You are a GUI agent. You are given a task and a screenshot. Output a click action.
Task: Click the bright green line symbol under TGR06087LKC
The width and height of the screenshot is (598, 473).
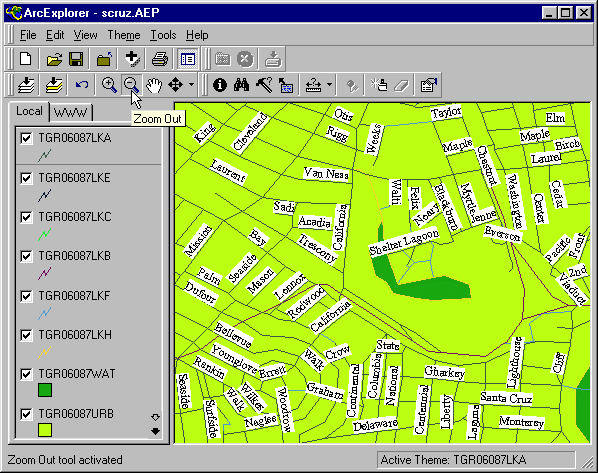pyautogui.click(x=45, y=234)
